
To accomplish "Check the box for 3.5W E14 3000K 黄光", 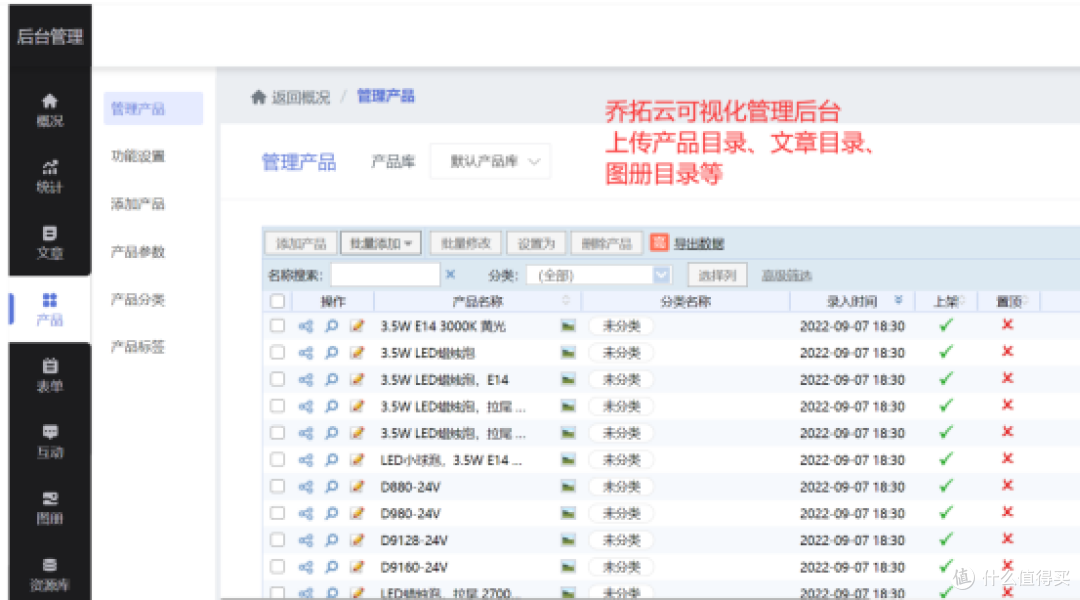I will 278,326.
